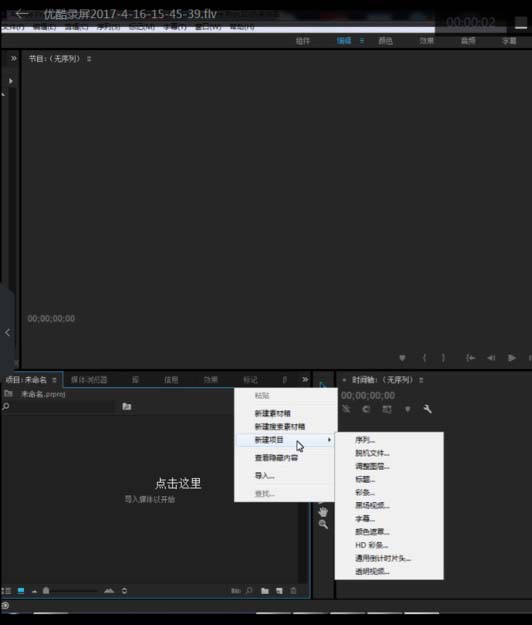Image resolution: width=532 pixels, height=625 pixels.
Task: Switch to the 字幕 (Titles) workspace tab
Action: tap(509, 41)
